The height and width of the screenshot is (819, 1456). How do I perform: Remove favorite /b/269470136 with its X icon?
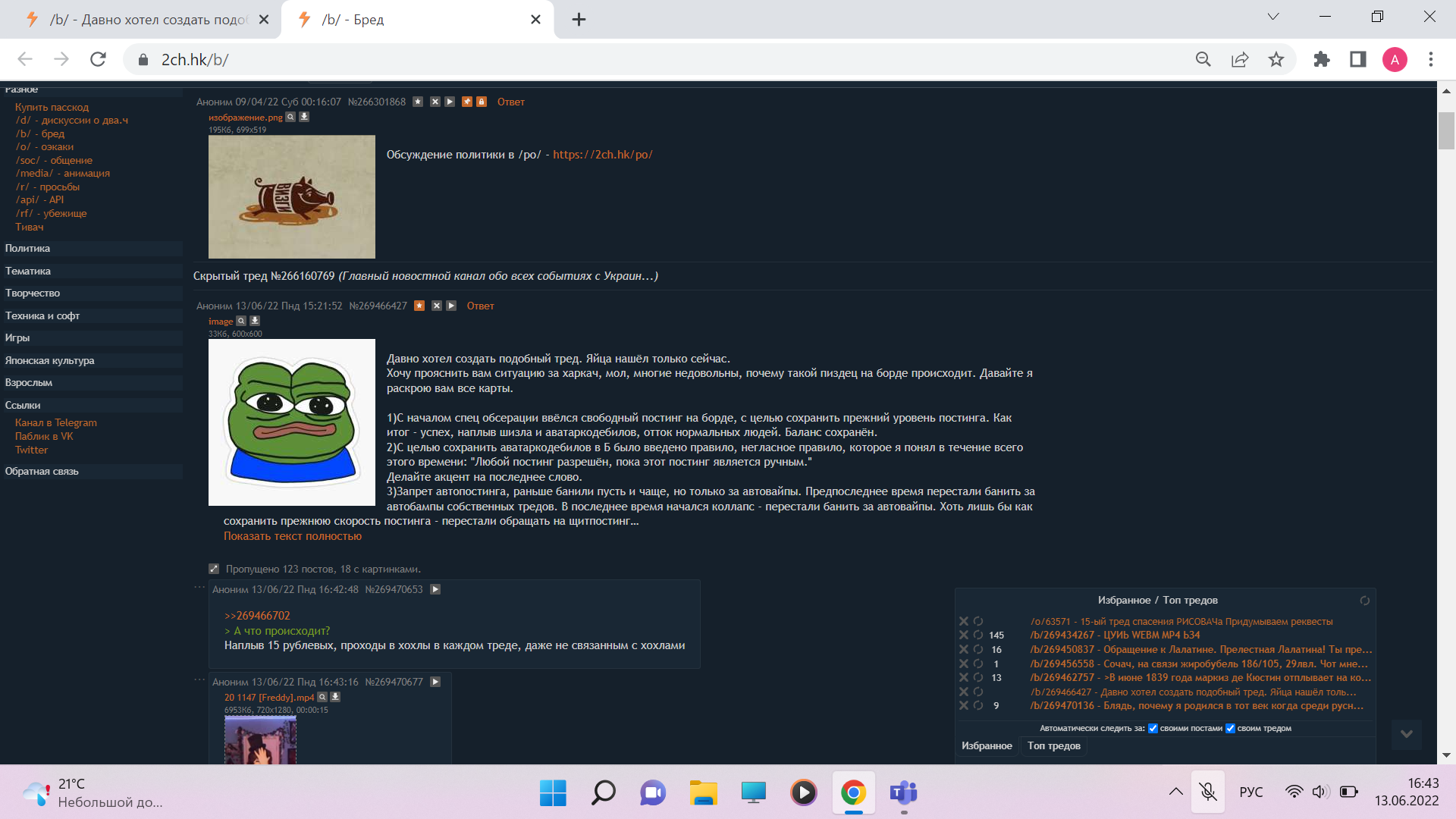click(964, 705)
